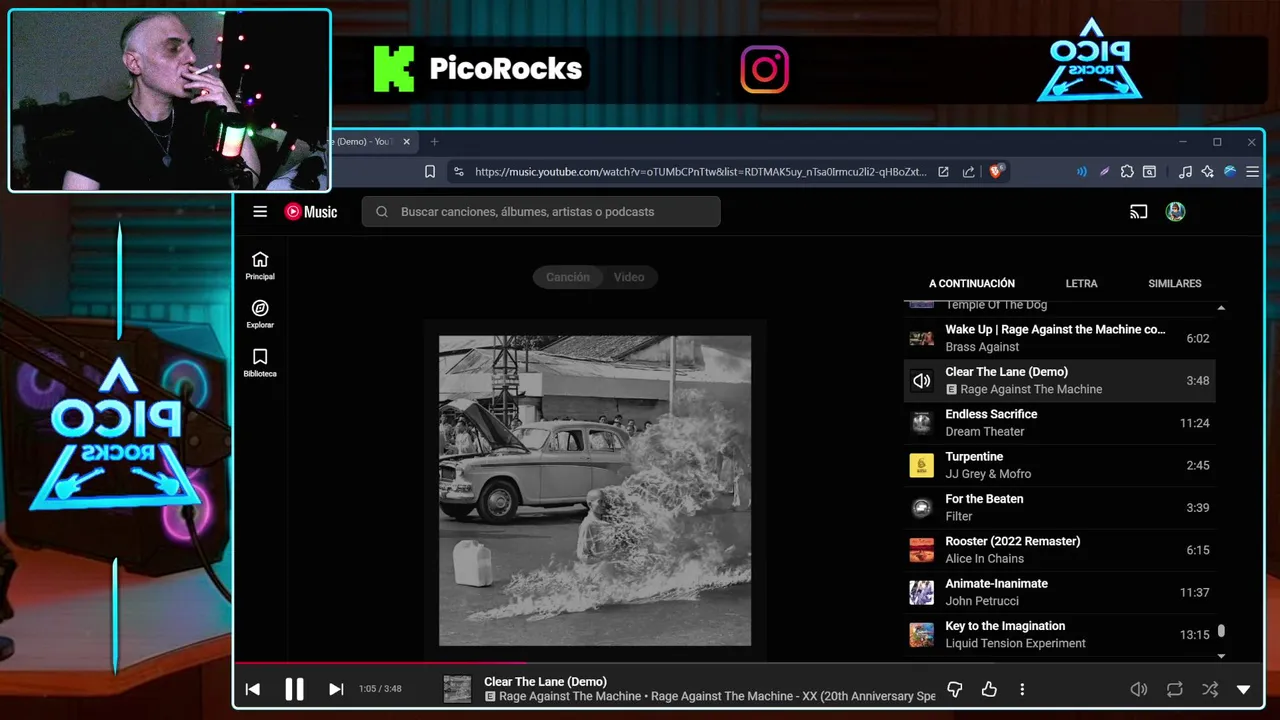
Task: Click the YouTube Music logo
Action: tap(311, 211)
